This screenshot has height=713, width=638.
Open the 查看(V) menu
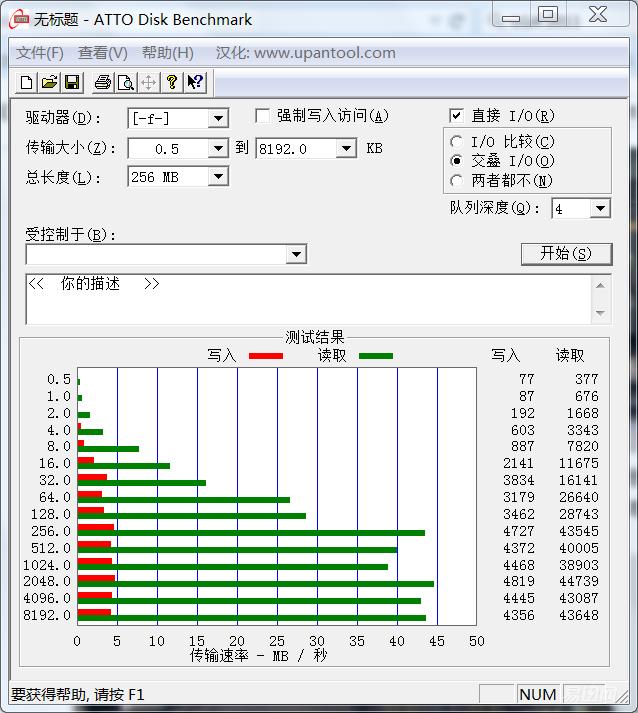(103, 53)
